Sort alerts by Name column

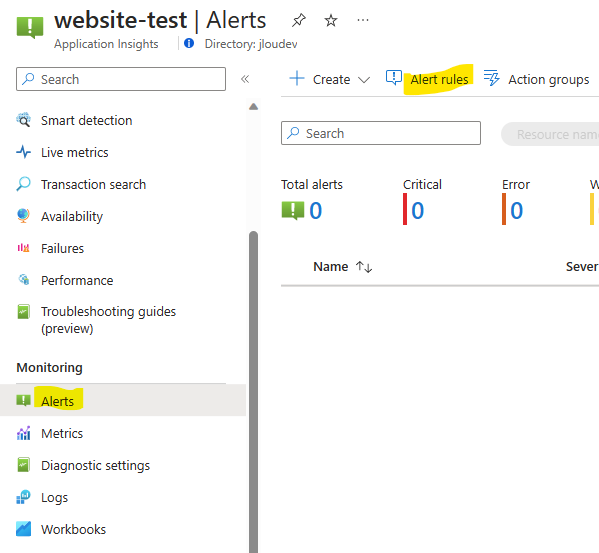tap(330, 267)
